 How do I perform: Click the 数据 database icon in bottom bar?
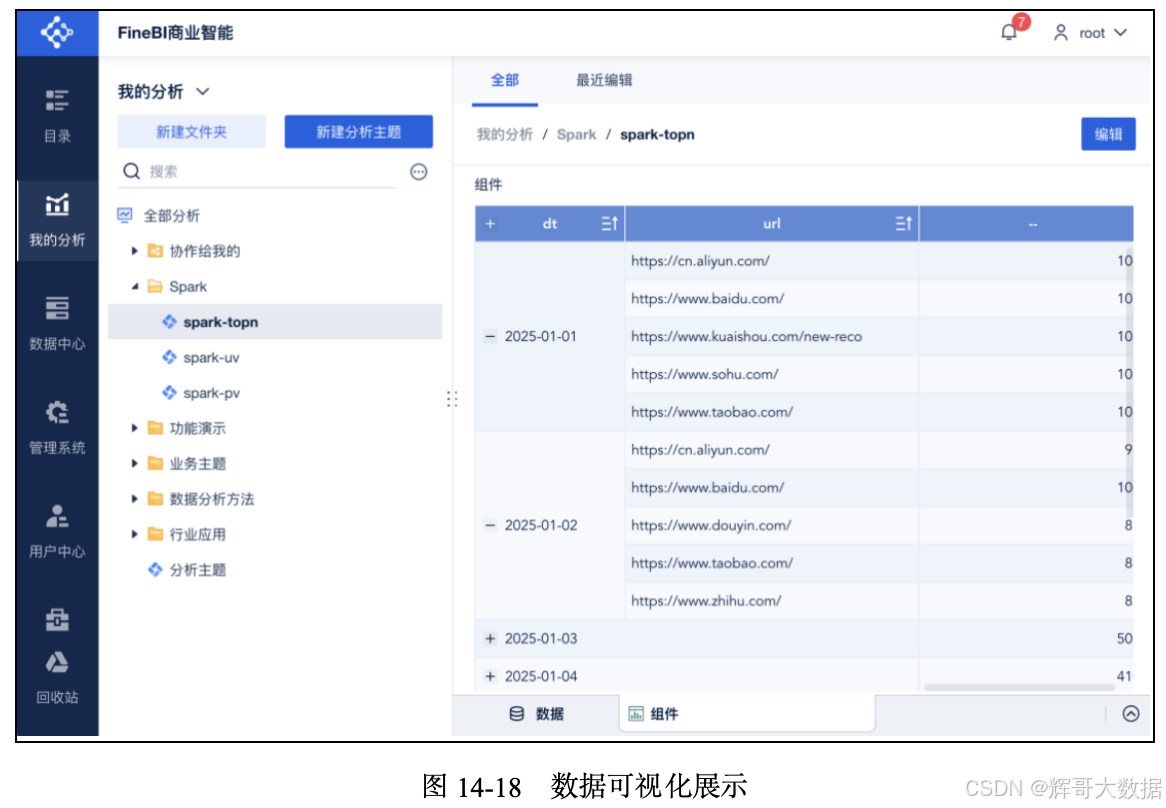(517, 714)
